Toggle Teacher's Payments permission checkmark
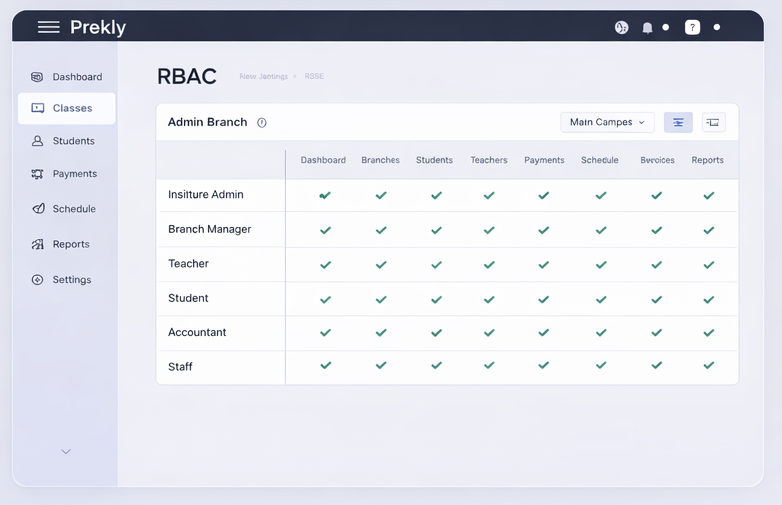The height and width of the screenshot is (505, 782). pos(544,265)
